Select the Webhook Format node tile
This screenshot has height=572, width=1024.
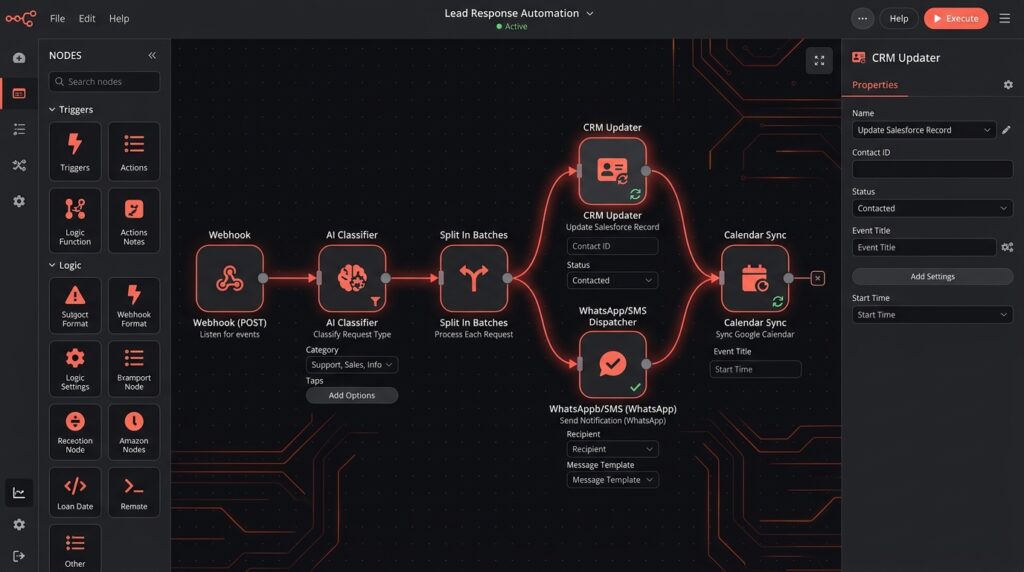tap(134, 306)
